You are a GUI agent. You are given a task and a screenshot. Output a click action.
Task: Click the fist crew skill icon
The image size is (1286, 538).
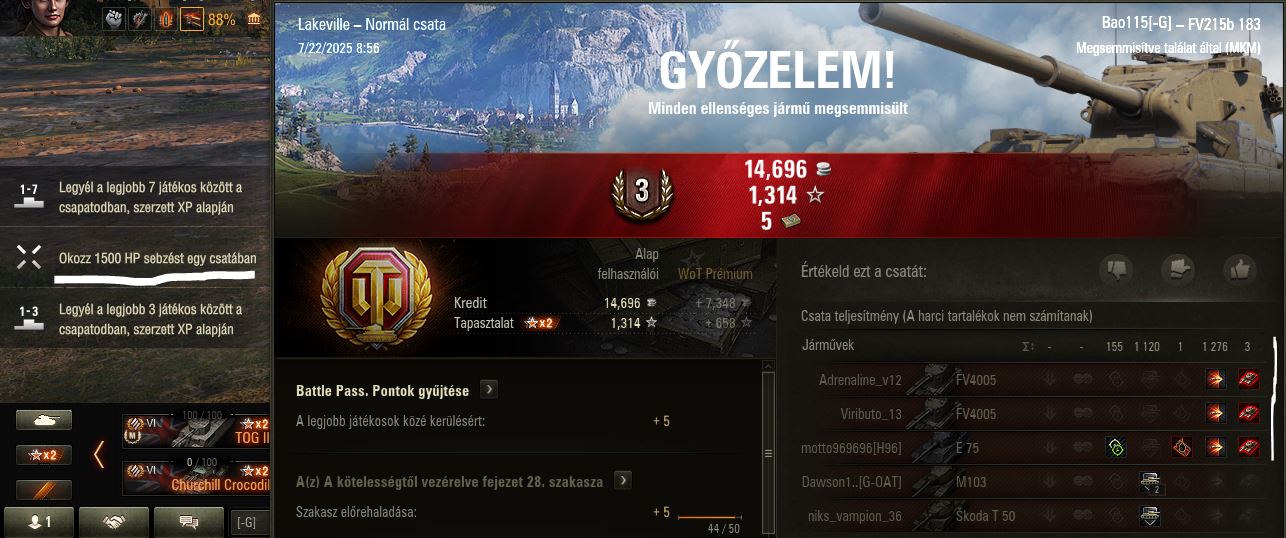[114, 18]
